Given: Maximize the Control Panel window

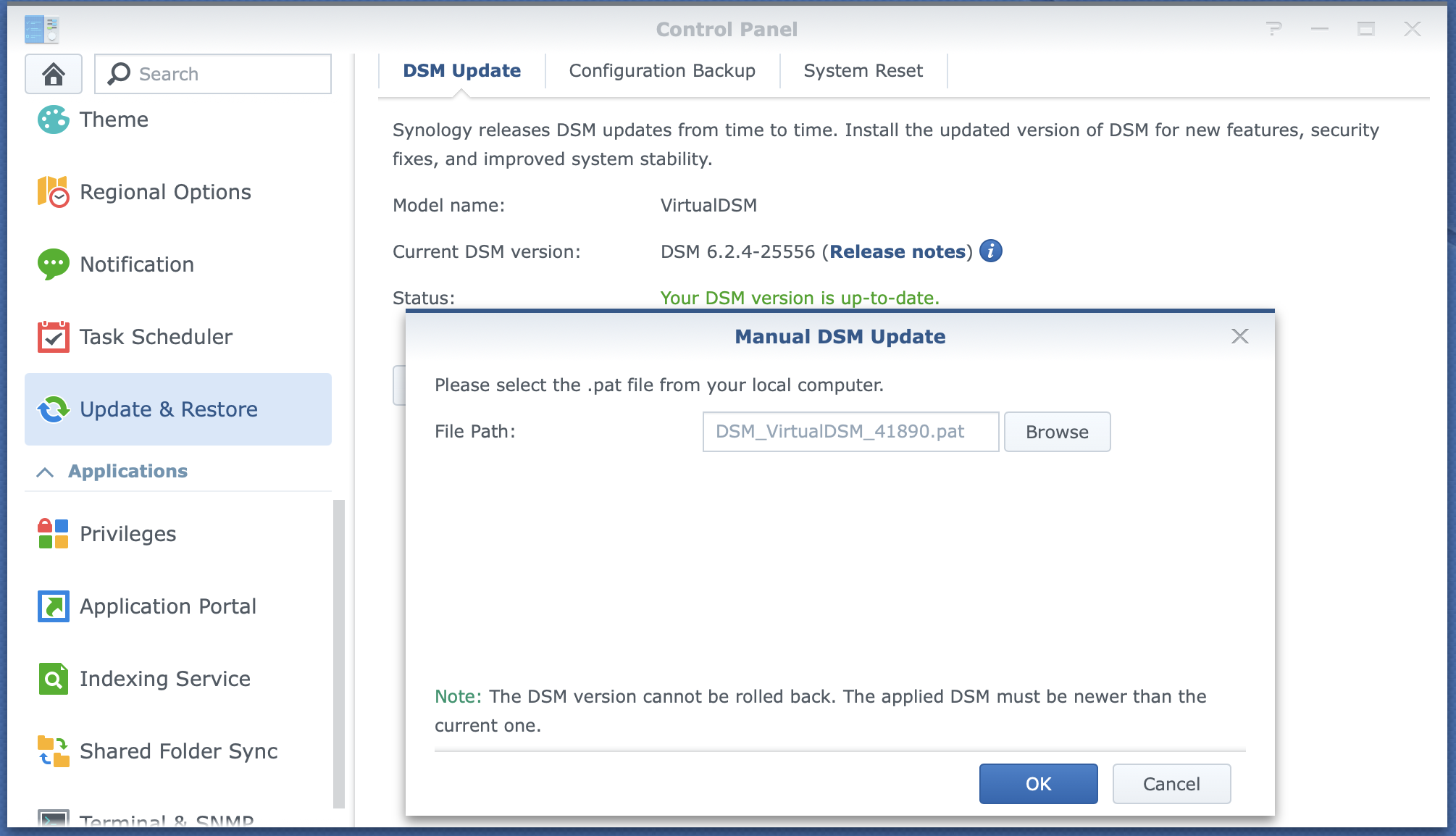Looking at the screenshot, I should pos(1366,29).
